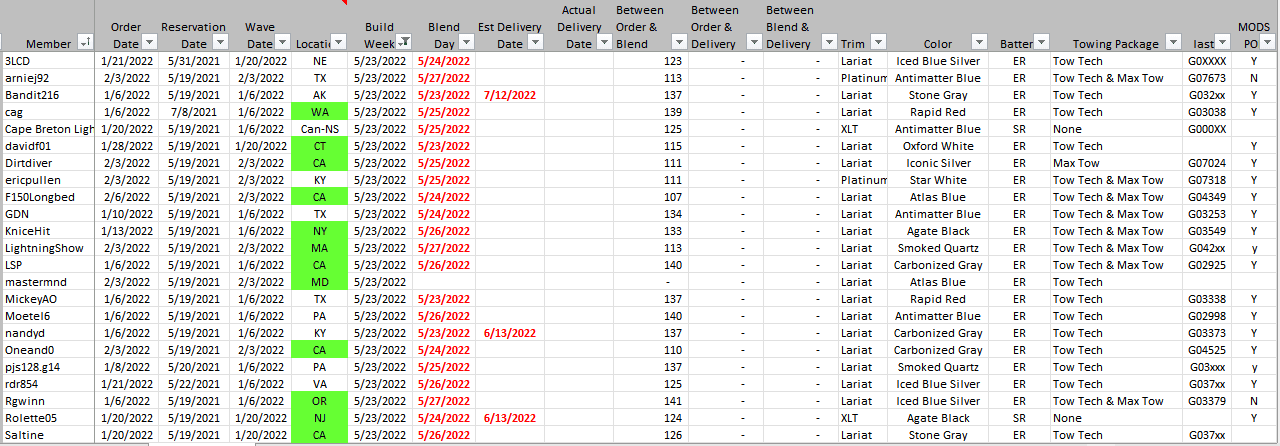Click the Smoked Quartz cell for LightningShow
This screenshot has width=1280, height=446.
click(938, 248)
